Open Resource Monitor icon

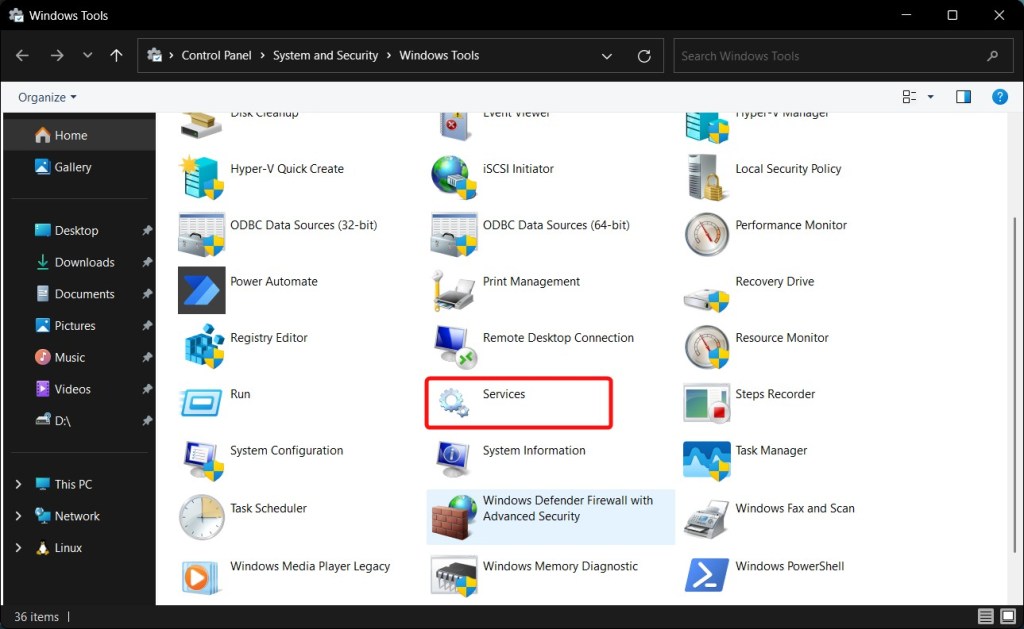[x=706, y=346]
